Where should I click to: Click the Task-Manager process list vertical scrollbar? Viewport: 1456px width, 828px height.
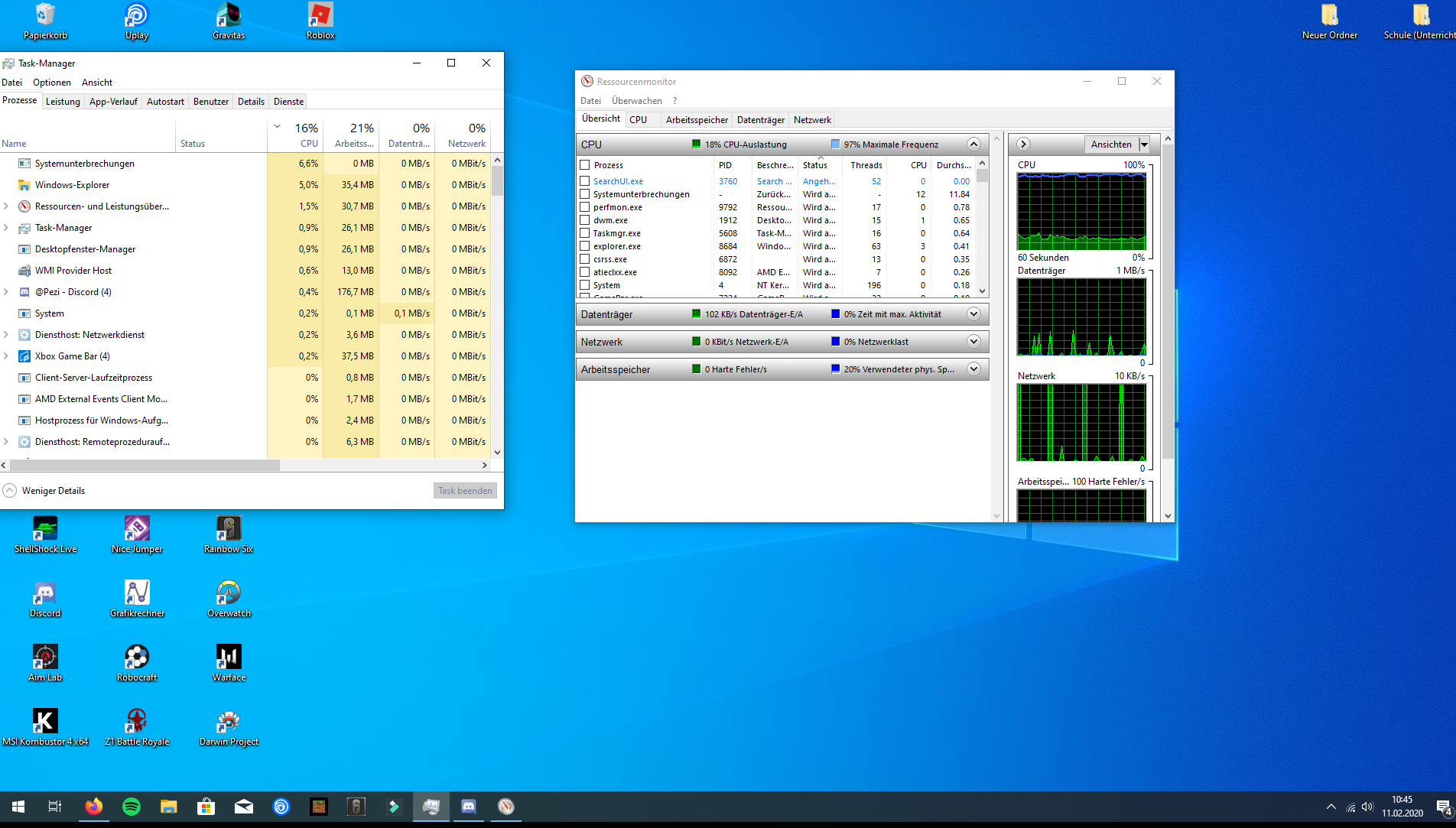point(497,181)
